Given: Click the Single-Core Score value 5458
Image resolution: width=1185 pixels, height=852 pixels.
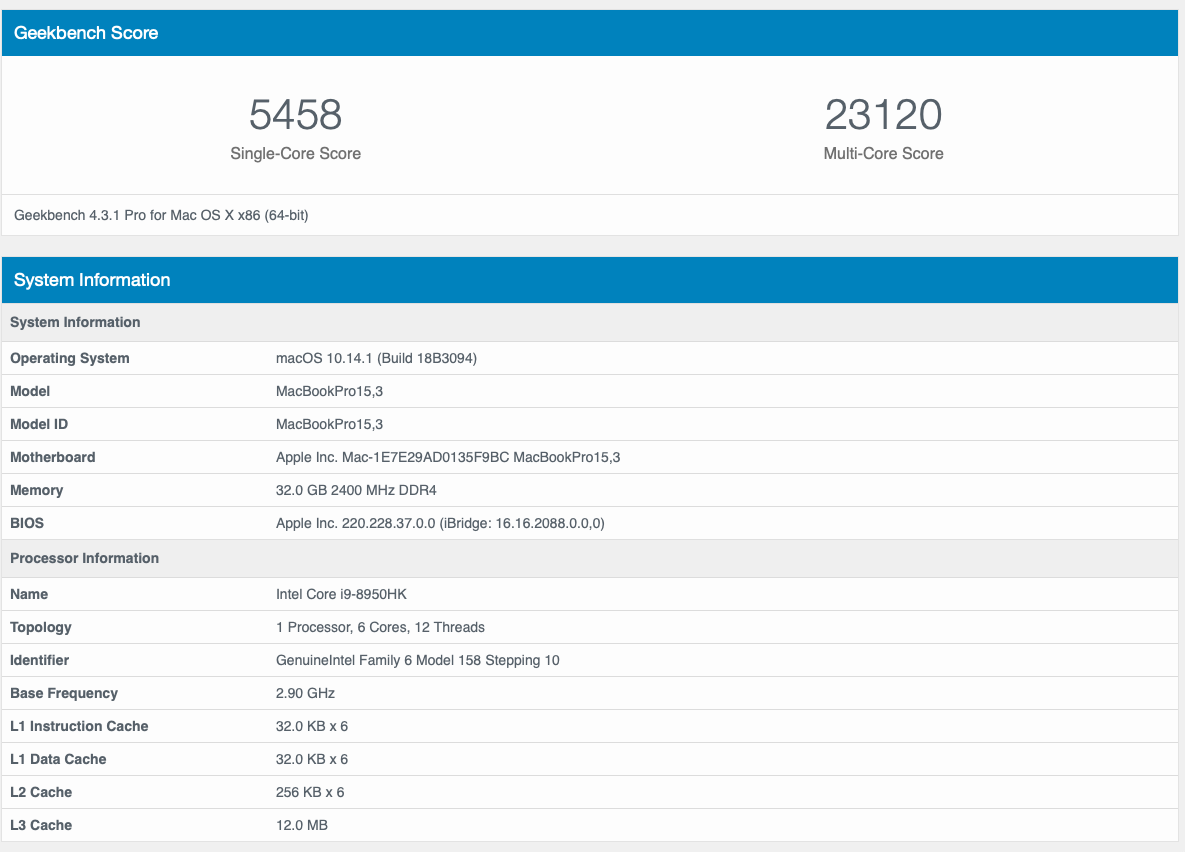Looking at the screenshot, I should (x=295, y=115).
